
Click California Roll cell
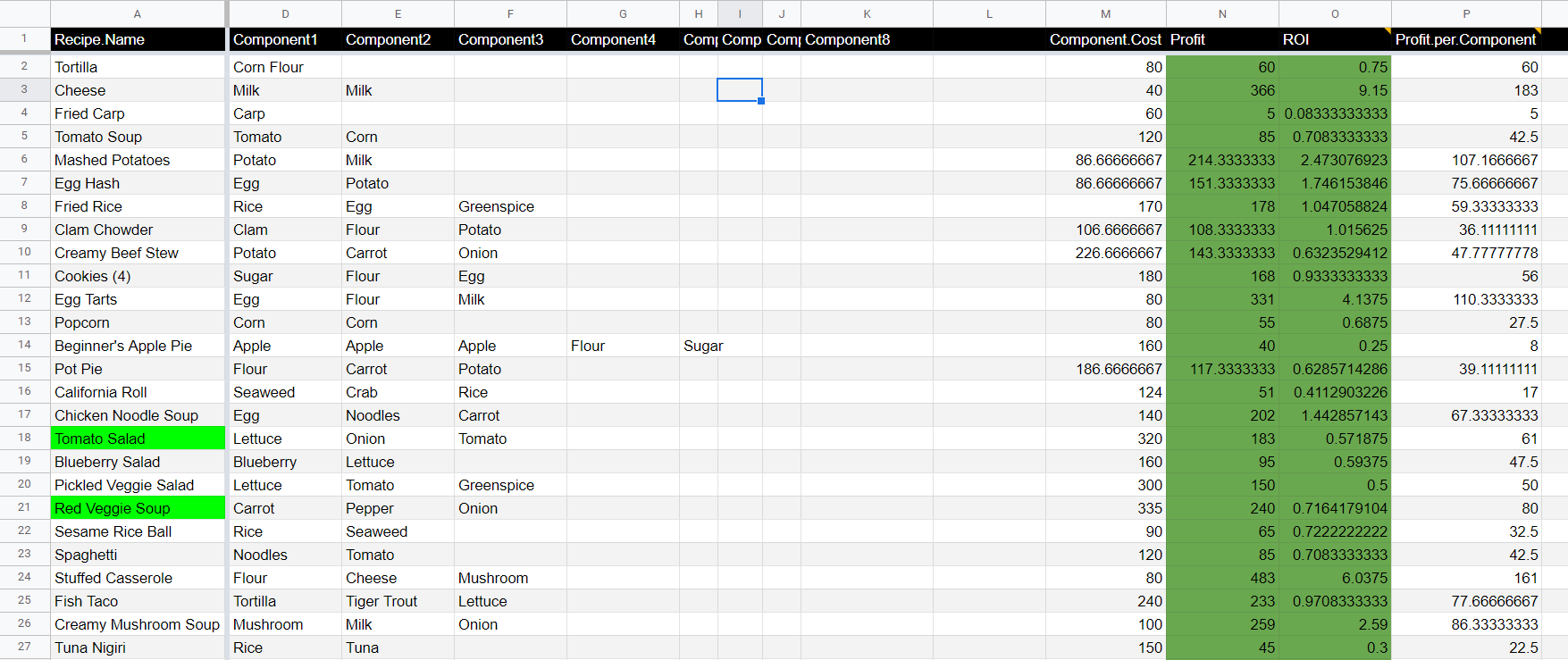[138, 392]
